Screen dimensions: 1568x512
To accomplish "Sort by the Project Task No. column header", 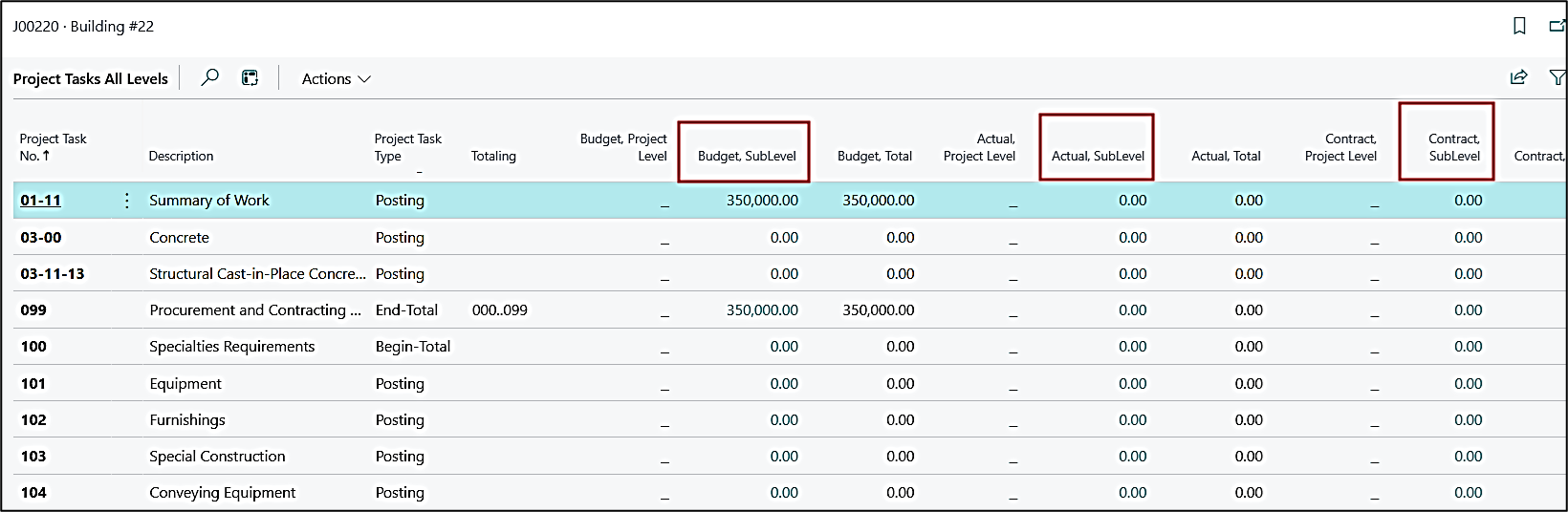I will click(x=53, y=147).
